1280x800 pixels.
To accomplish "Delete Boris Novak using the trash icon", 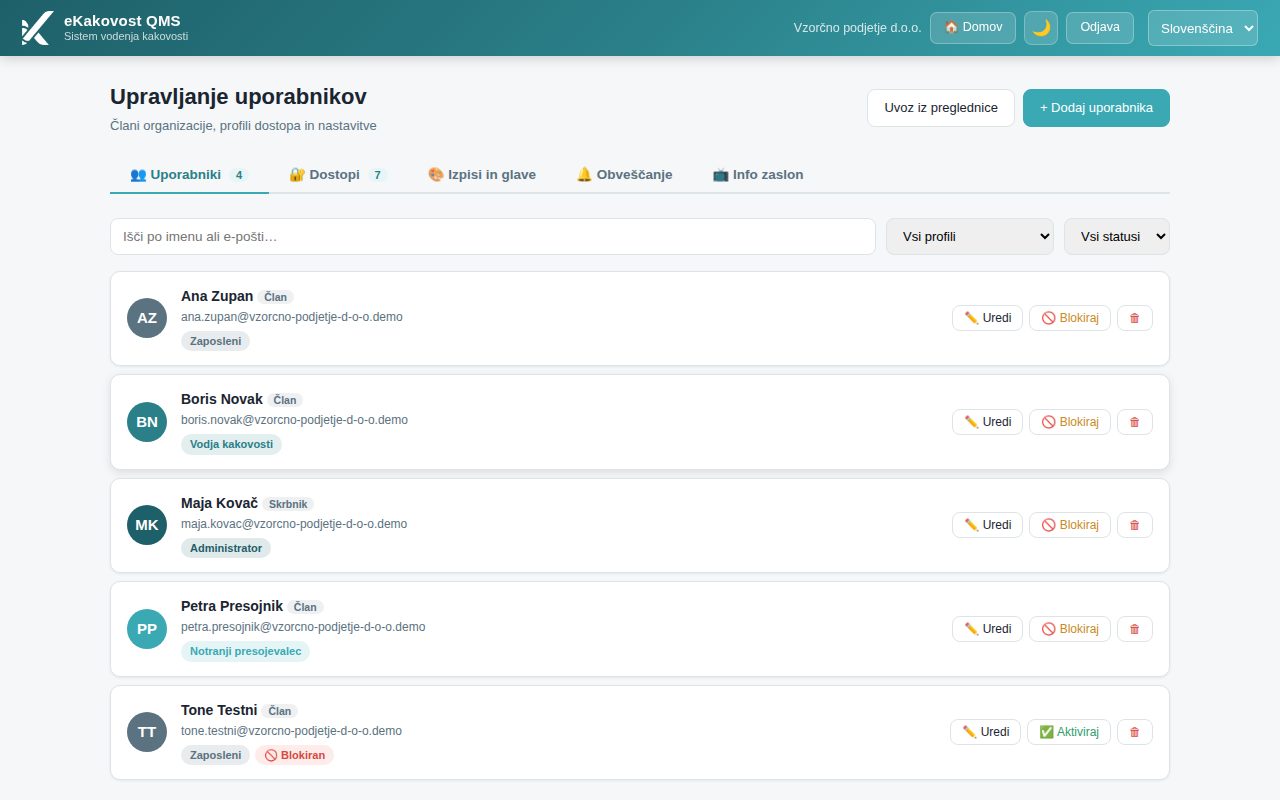I will point(1134,422).
